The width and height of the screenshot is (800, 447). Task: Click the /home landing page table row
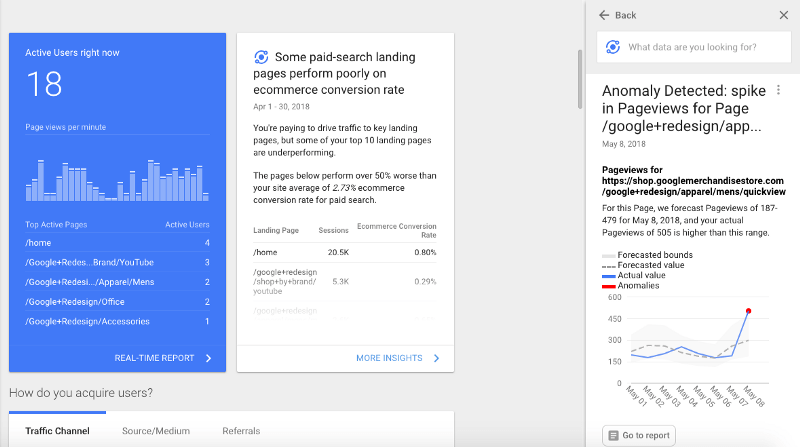pyautogui.click(x=345, y=253)
